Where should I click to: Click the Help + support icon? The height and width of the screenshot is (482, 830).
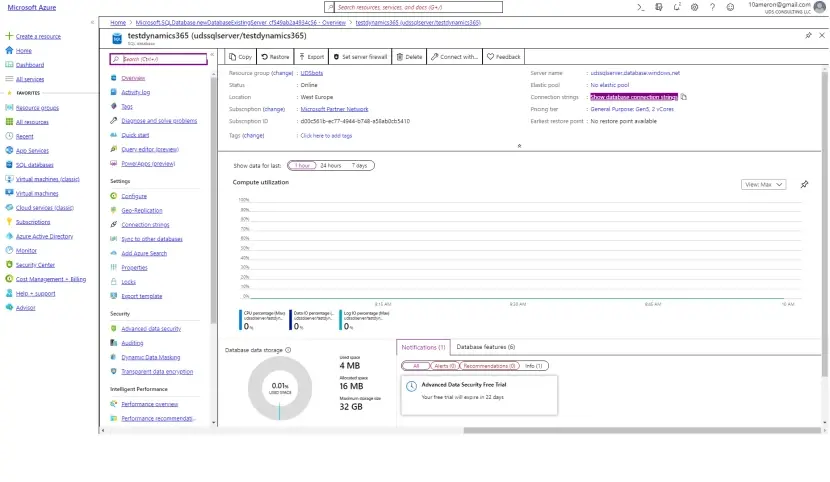tap(9, 293)
